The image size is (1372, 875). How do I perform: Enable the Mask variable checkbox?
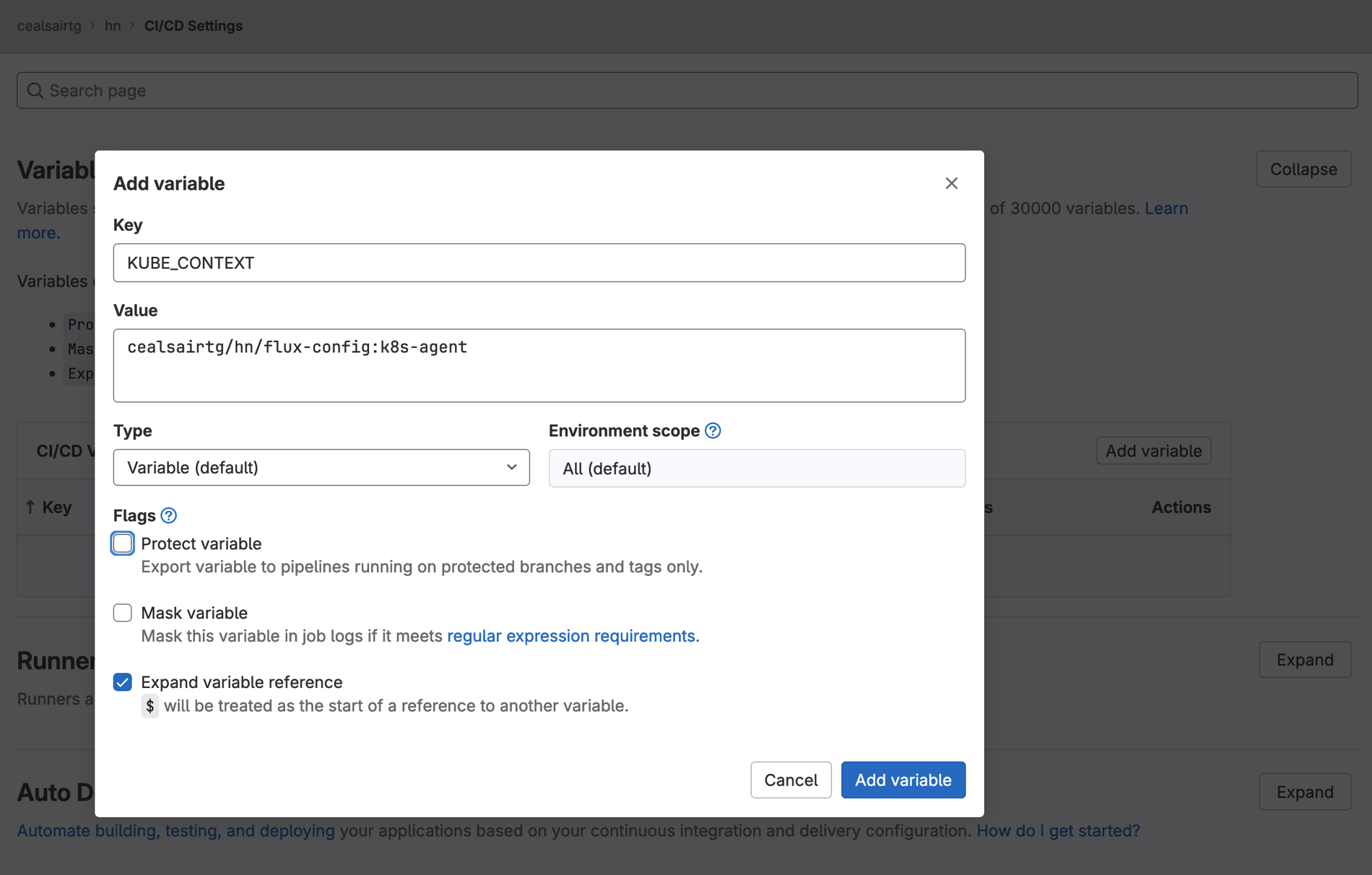tap(123, 613)
